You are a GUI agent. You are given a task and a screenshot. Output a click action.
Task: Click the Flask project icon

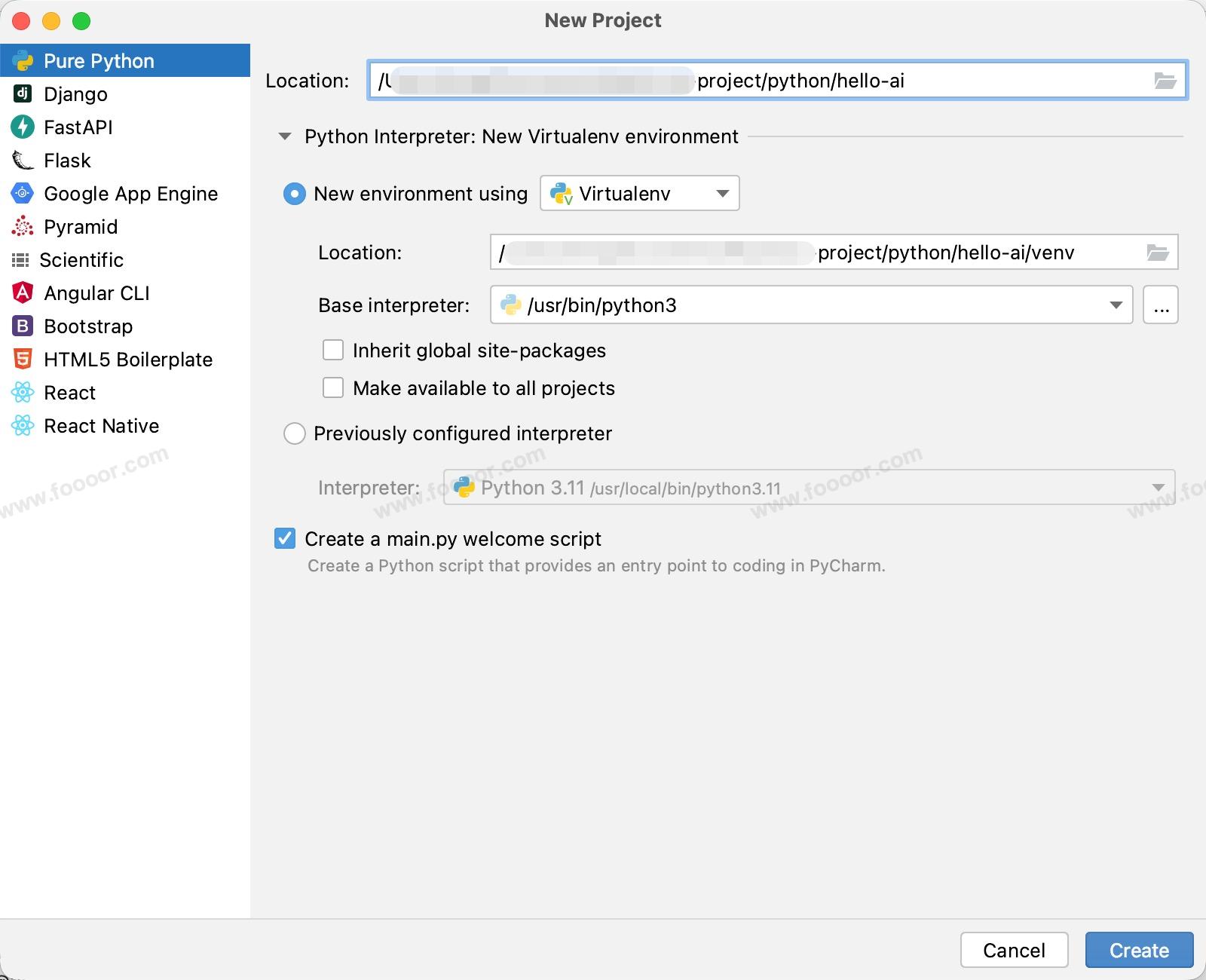tap(23, 160)
